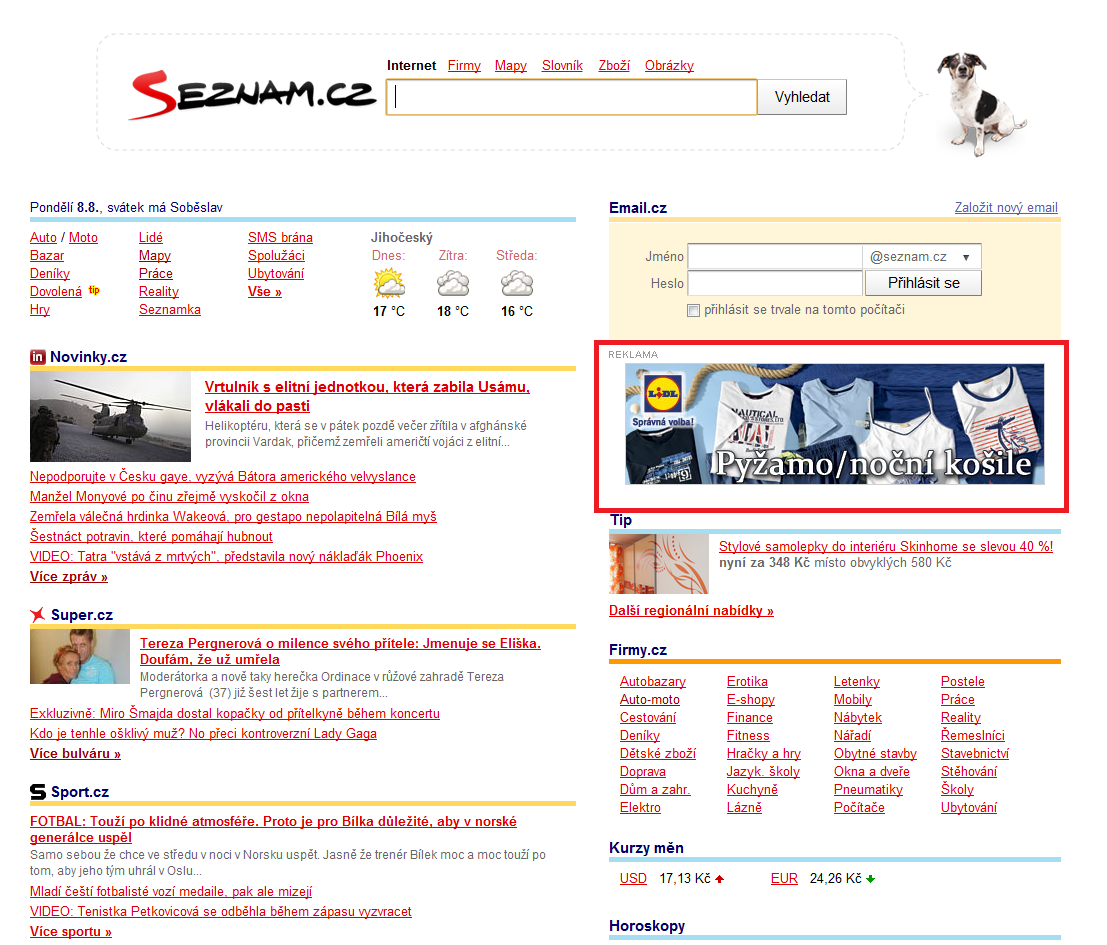This screenshot has height=945, width=1107.
Task: Open the Řemeslníci category link
Action: 972,735
